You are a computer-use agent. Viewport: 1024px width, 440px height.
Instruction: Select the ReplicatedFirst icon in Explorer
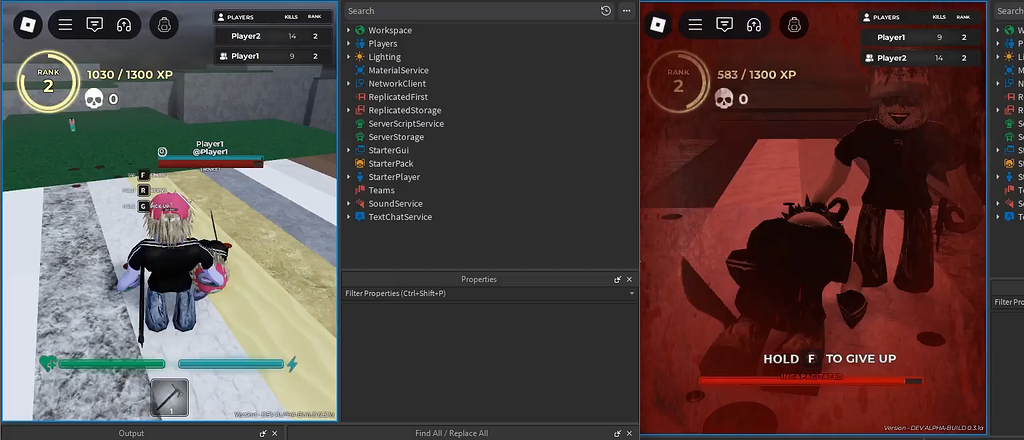pos(360,97)
